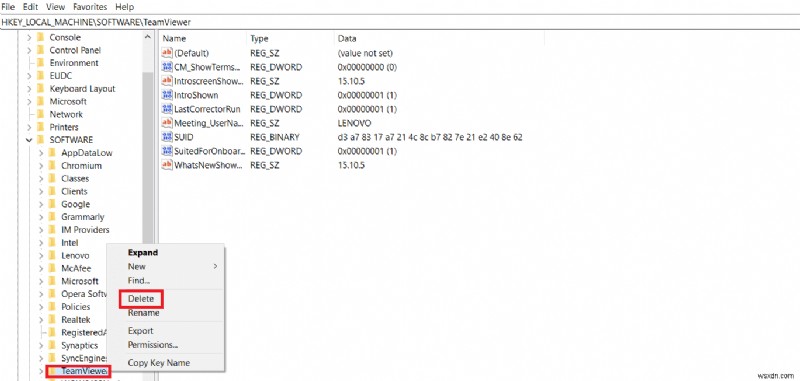Select the Lenovo key in tree
Image resolution: width=800 pixels, height=381 pixels.
pyautogui.click(x=75, y=256)
